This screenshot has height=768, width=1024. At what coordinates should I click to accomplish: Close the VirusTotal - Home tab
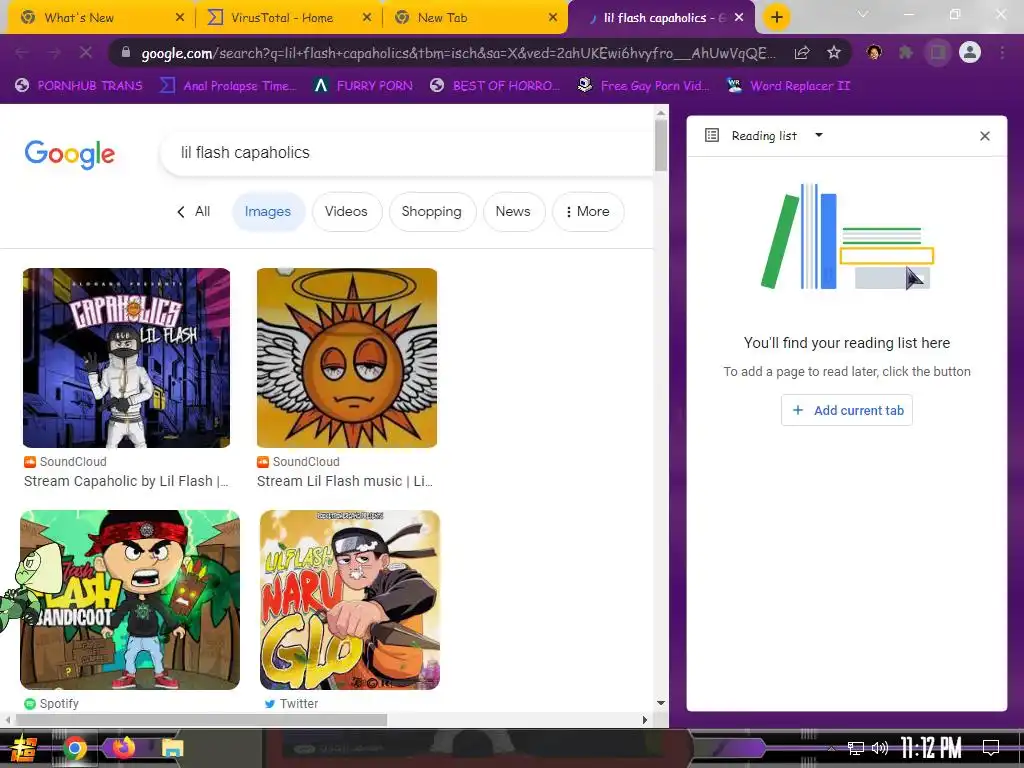pos(367,18)
